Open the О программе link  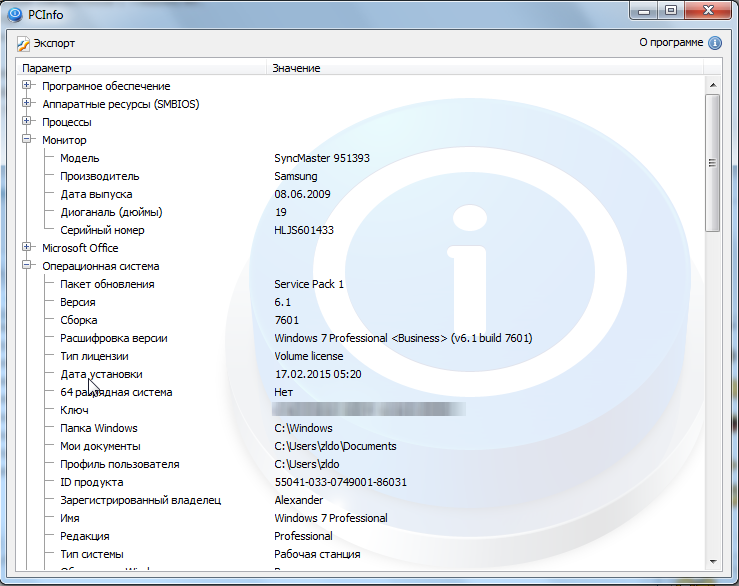[670, 43]
